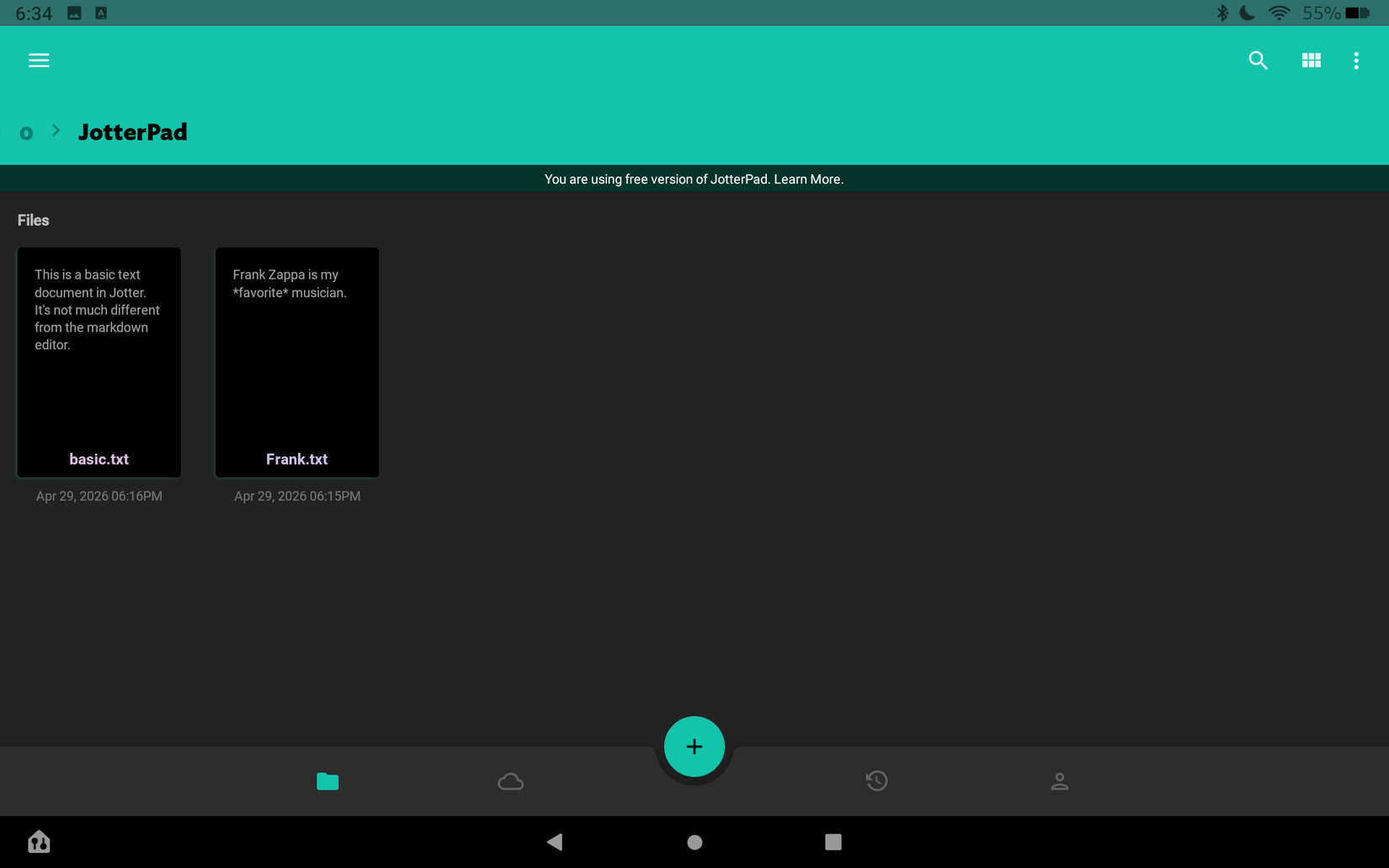Tap the Android home circle button
This screenshot has height=868, width=1389.
coord(694,842)
